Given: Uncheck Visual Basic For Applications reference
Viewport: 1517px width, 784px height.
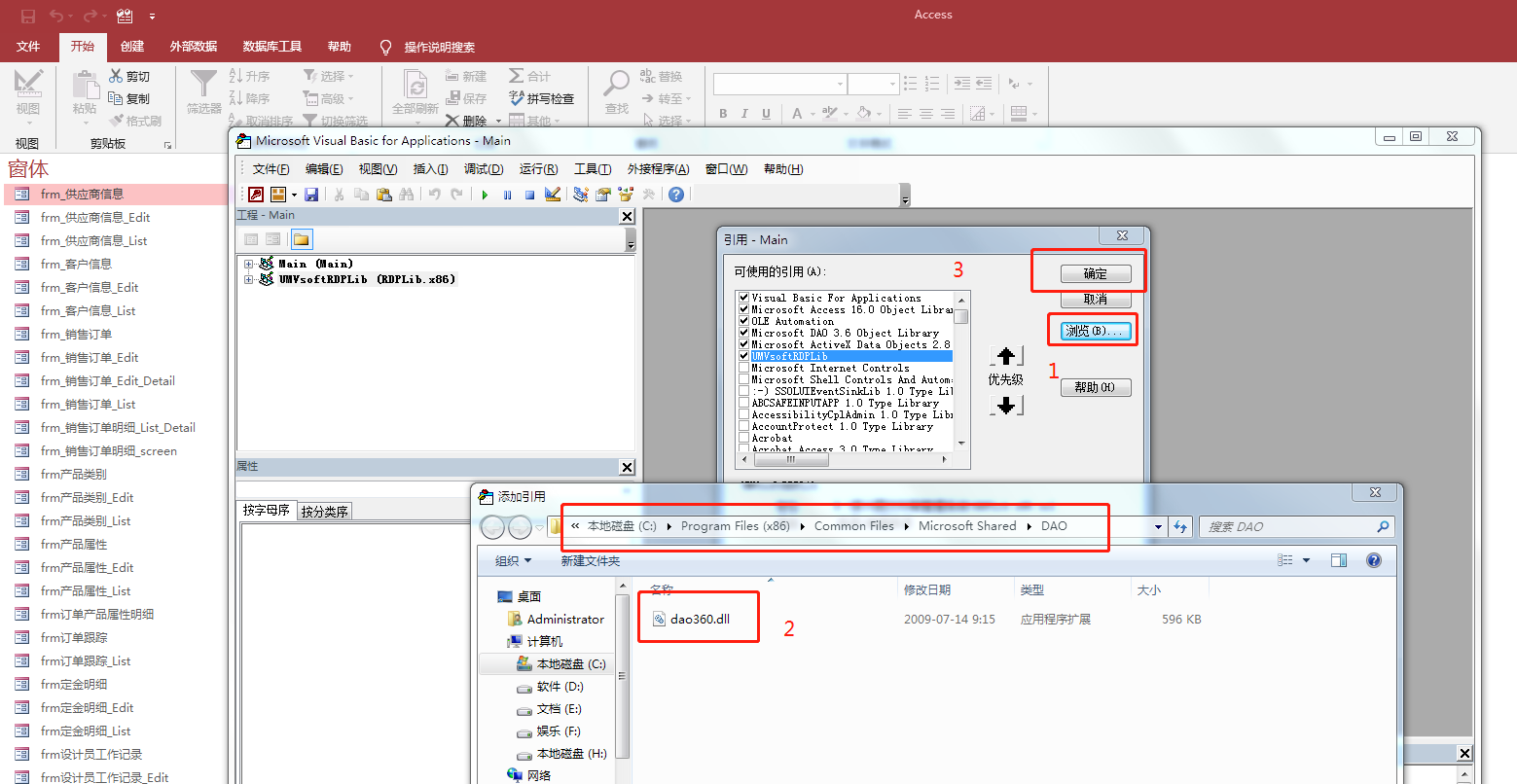Looking at the screenshot, I should [743, 298].
